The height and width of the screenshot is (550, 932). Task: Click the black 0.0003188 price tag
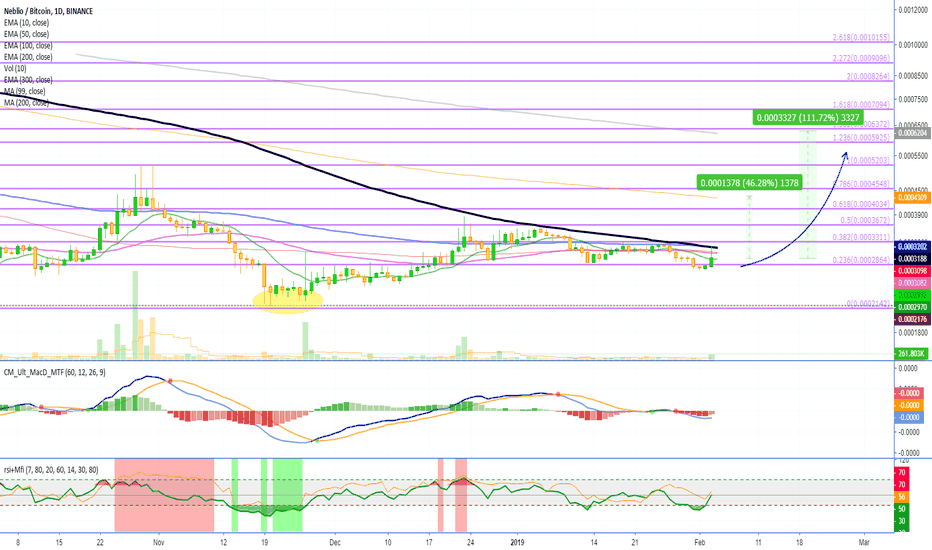click(912, 259)
